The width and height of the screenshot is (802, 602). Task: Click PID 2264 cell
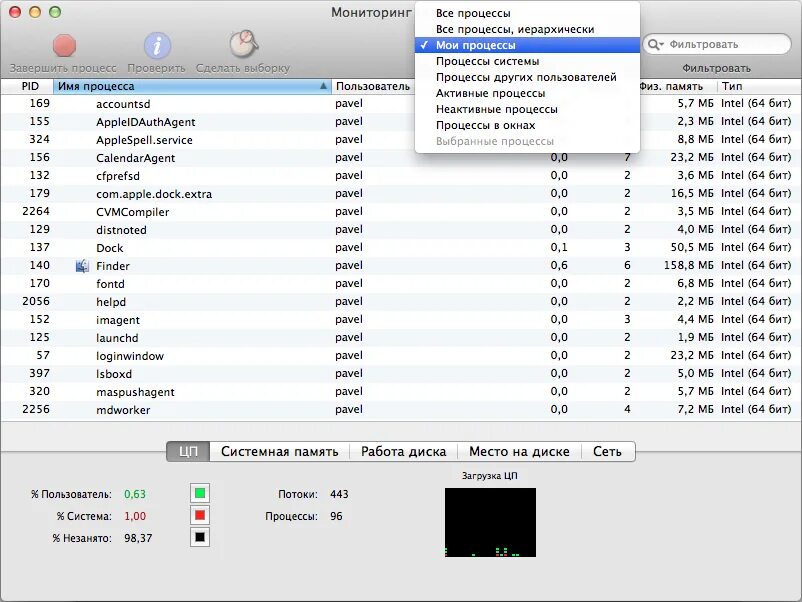36,211
